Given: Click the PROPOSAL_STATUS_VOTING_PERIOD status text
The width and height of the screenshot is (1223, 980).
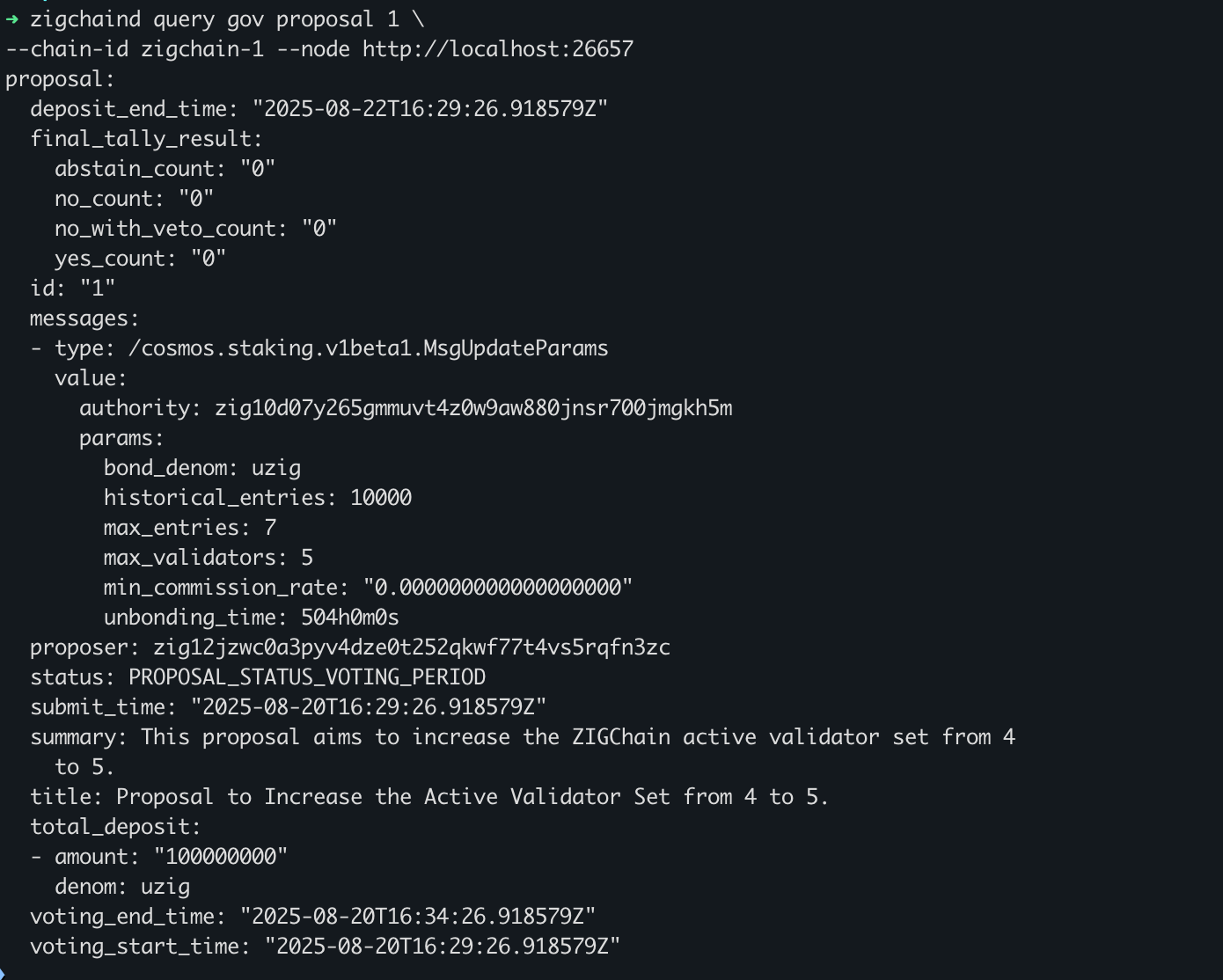Looking at the screenshot, I should coord(307,677).
